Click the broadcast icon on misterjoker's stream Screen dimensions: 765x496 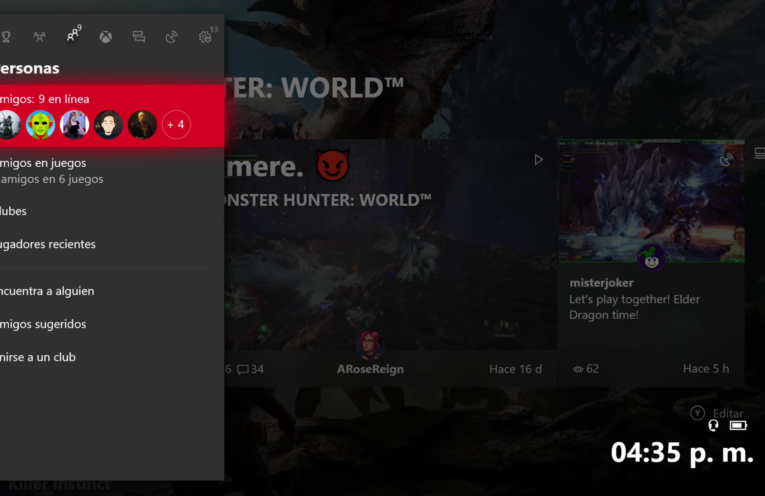pyautogui.click(x=726, y=159)
